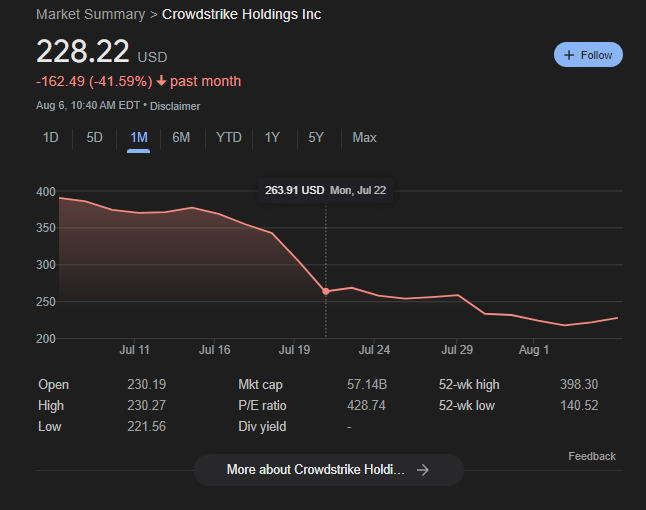
Task: Select the 1M time range tab
Action: pyautogui.click(x=138, y=137)
